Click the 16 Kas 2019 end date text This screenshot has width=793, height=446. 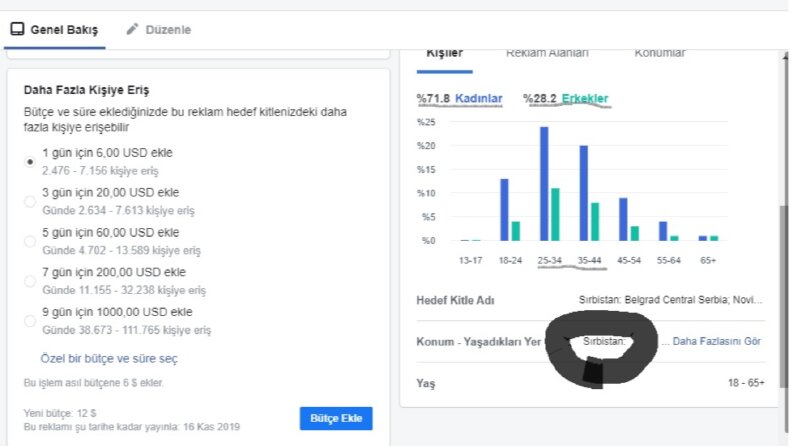click(211, 427)
